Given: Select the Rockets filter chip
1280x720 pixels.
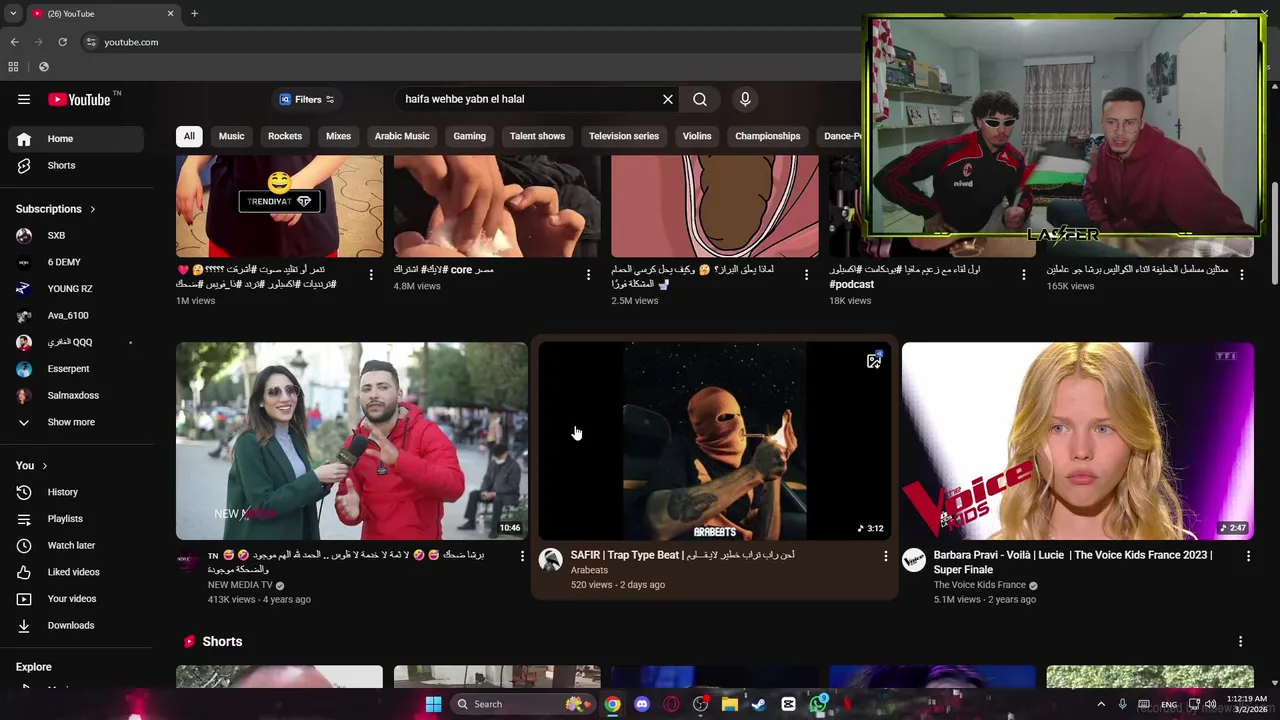Looking at the screenshot, I should click(x=285, y=136).
